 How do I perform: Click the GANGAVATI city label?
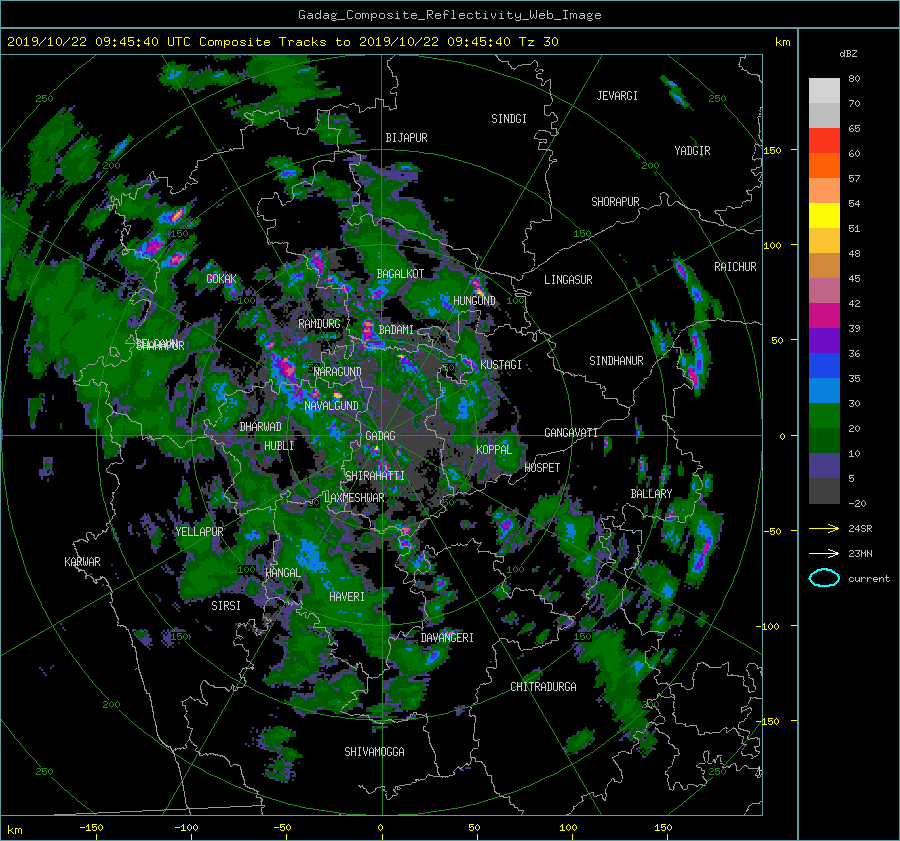tap(571, 433)
